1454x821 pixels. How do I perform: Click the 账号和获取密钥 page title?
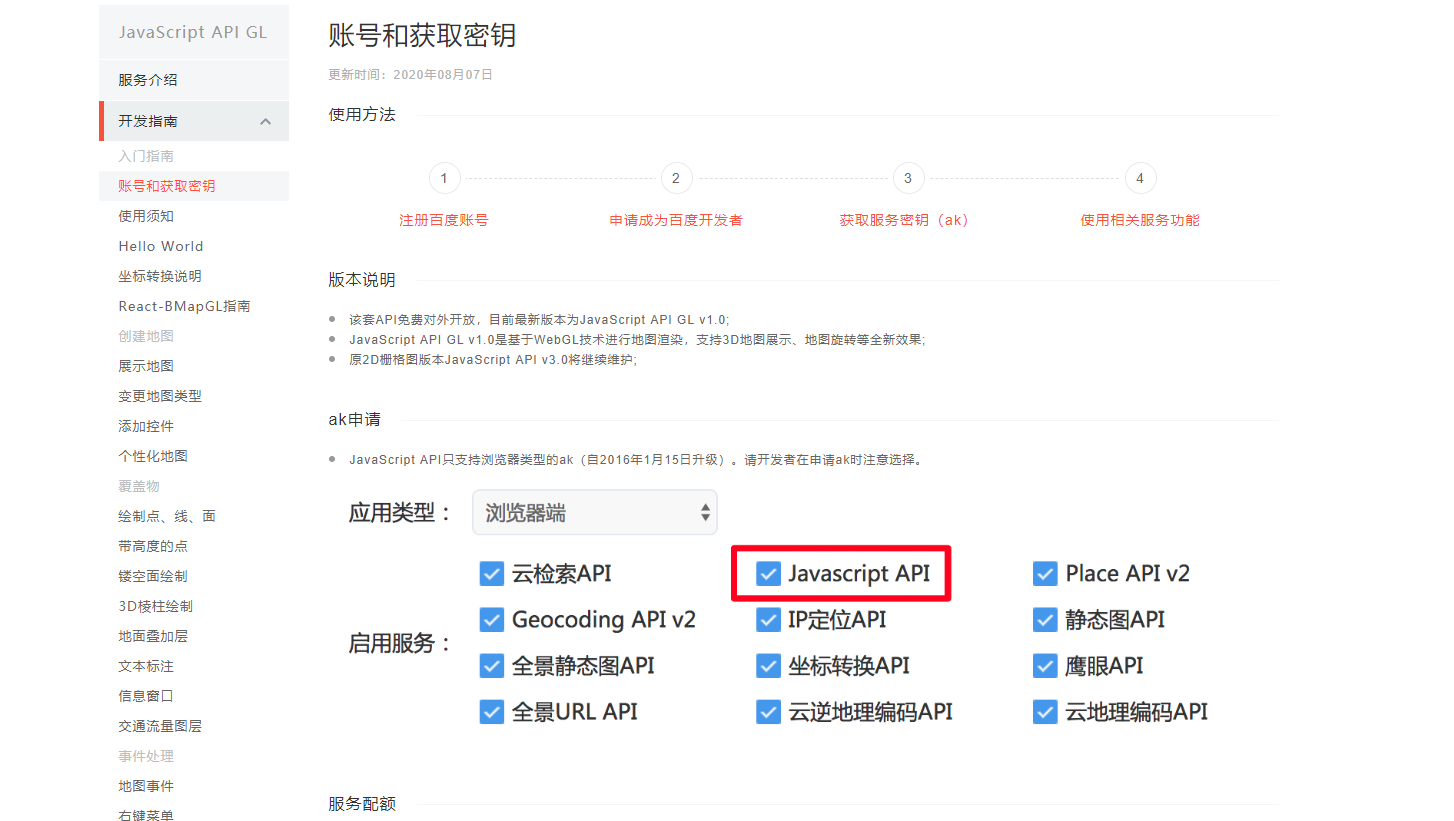pyautogui.click(x=422, y=36)
